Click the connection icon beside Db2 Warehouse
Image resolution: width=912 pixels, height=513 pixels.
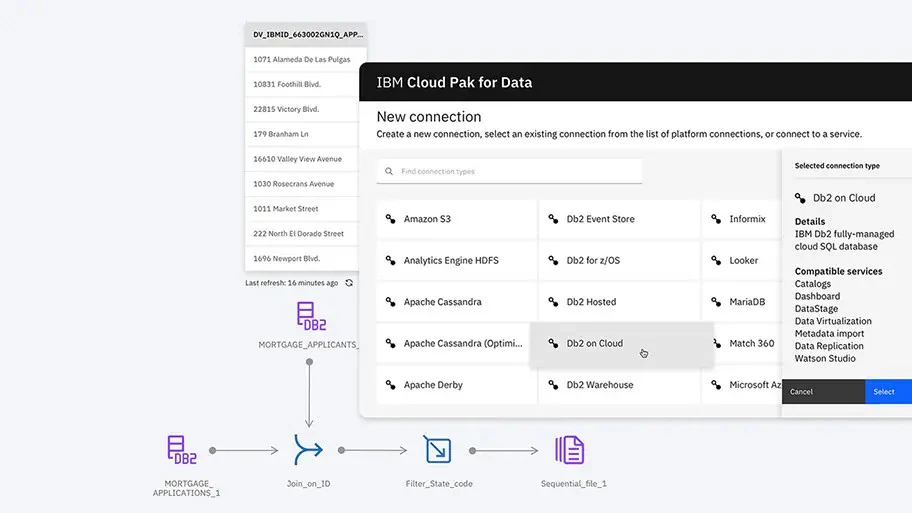pos(553,384)
